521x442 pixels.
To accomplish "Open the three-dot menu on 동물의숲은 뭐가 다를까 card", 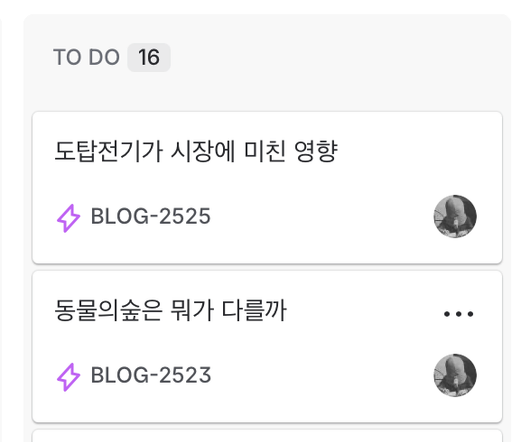I will click(458, 314).
